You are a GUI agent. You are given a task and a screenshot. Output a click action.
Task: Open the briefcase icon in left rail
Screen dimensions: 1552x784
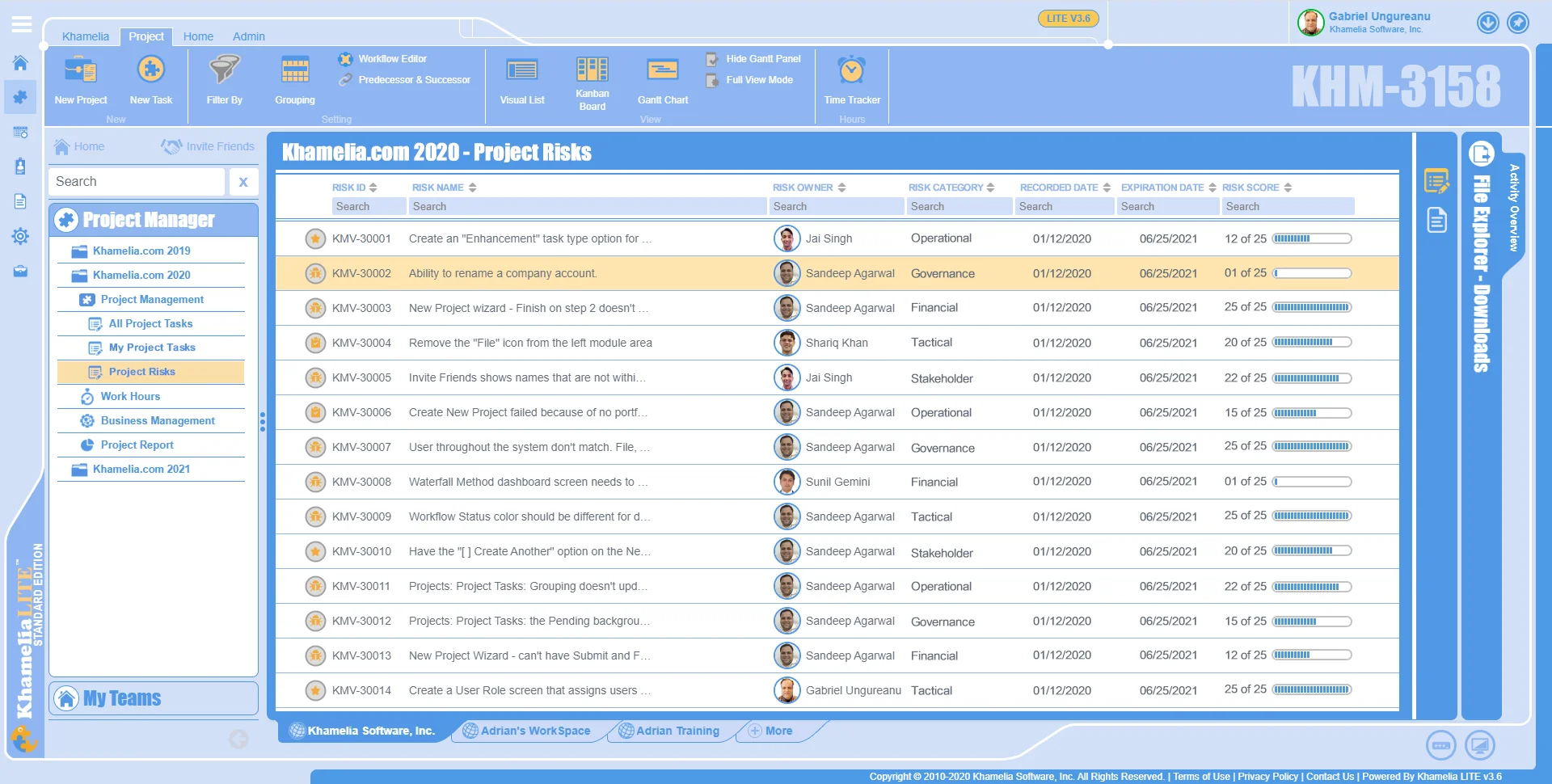point(20,271)
